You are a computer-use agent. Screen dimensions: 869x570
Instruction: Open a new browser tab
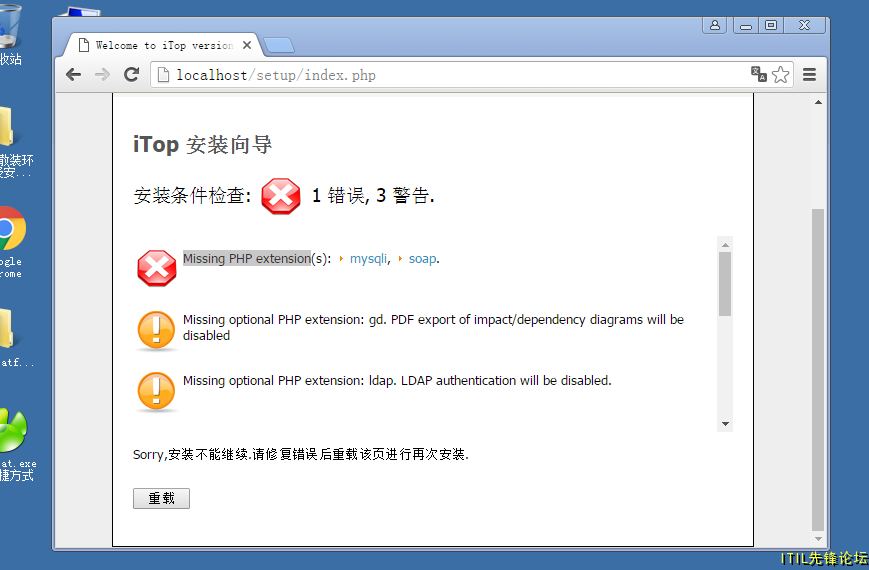279,45
